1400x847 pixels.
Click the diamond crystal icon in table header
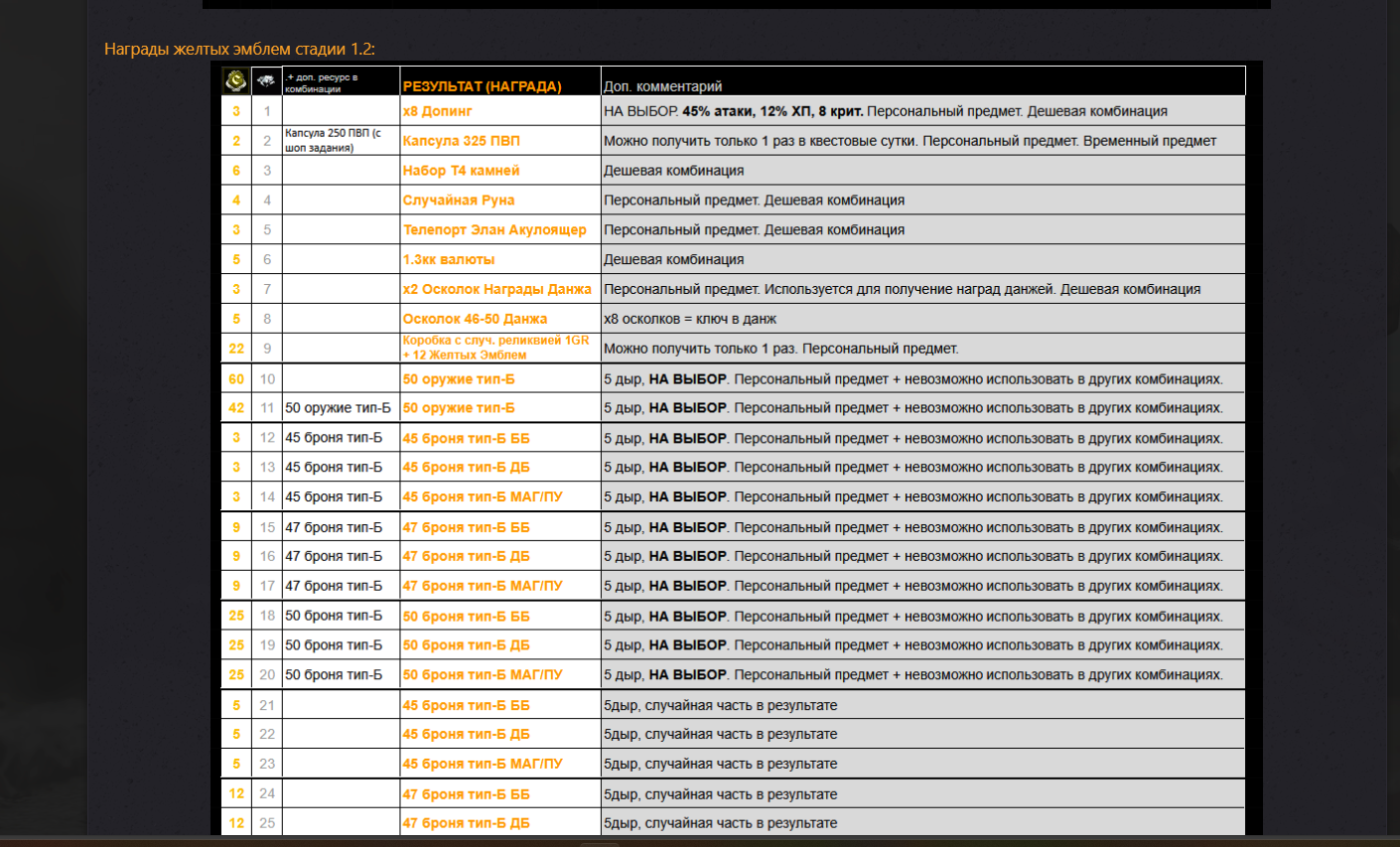266,81
